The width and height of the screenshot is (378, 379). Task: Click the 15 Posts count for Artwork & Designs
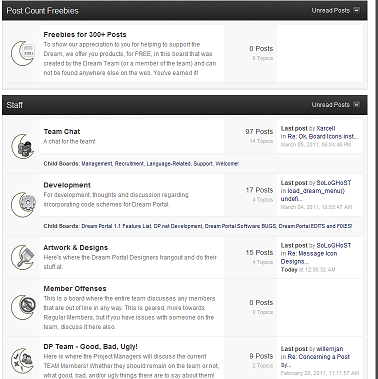(259, 252)
